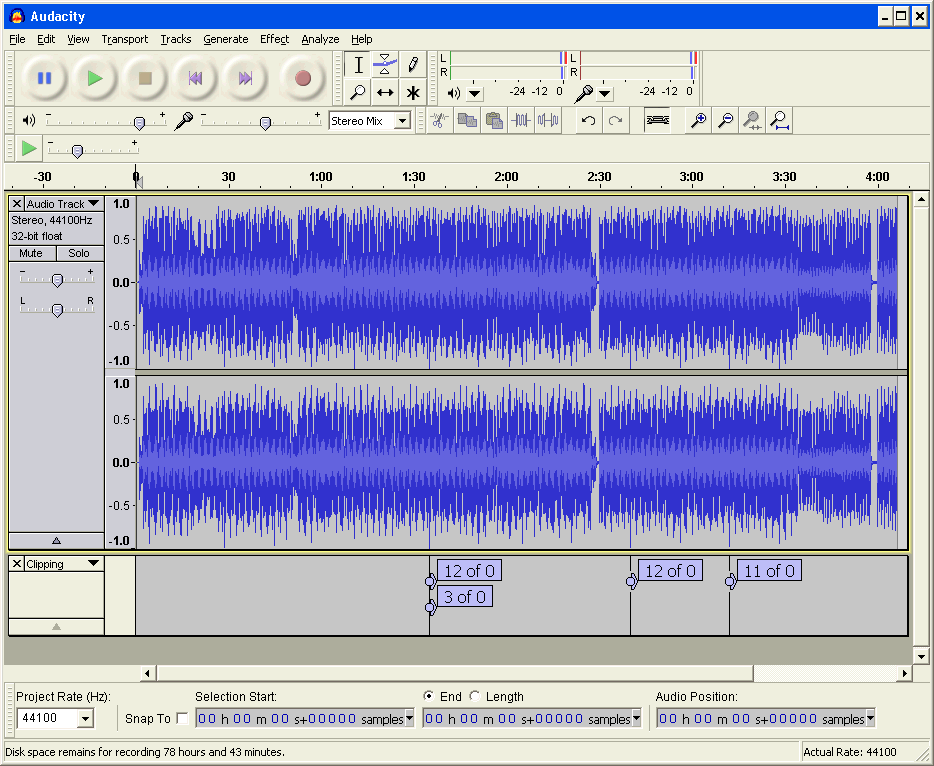Open the Project Rate dropdown

[86, 719]
